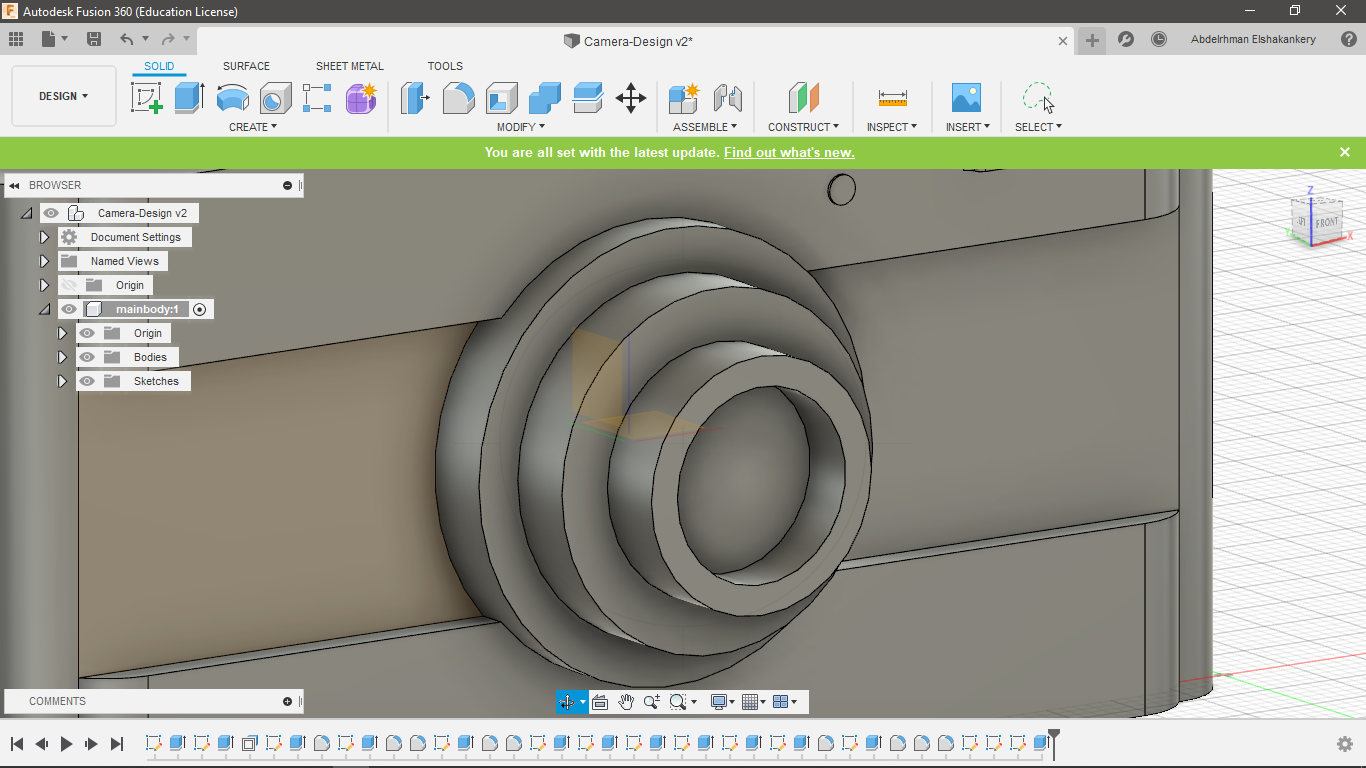The image size is (1366, 768).
Task: Jump to the timeline beginning
Action: click(x=17, y=744)
